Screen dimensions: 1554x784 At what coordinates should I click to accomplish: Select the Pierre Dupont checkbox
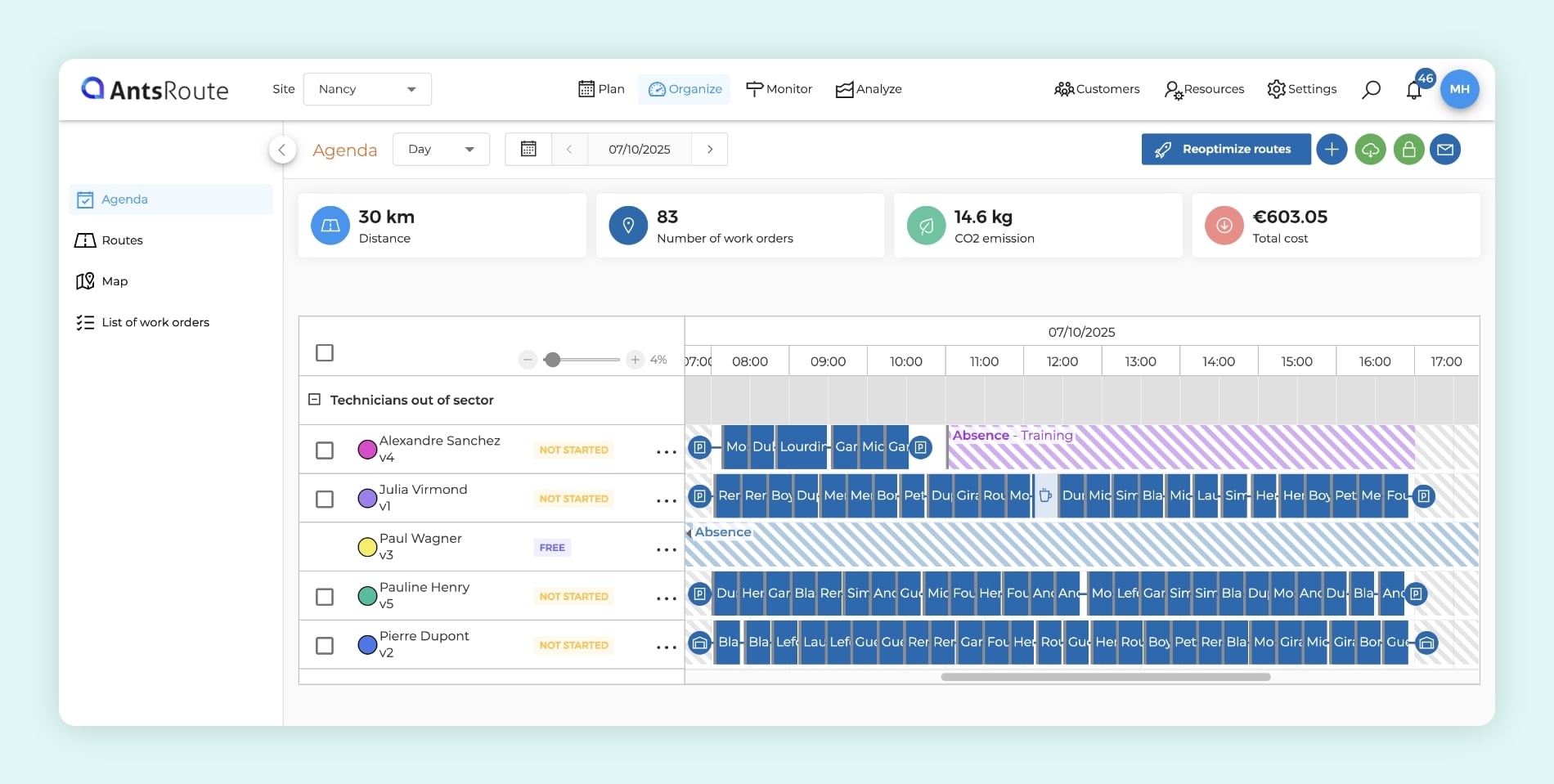tap(325, 646)
